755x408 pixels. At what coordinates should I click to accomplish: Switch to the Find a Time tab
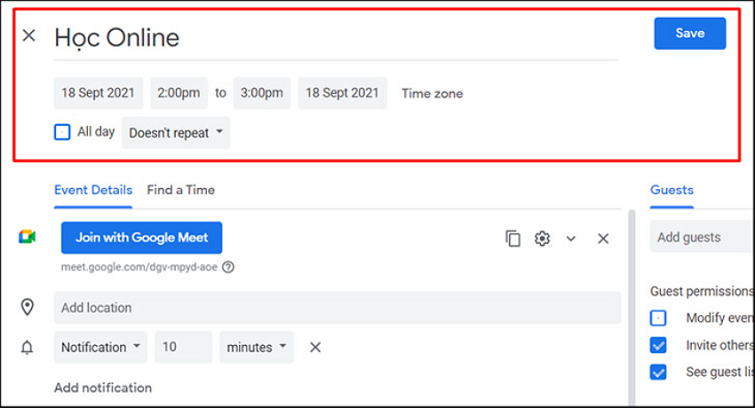[180, 190]
